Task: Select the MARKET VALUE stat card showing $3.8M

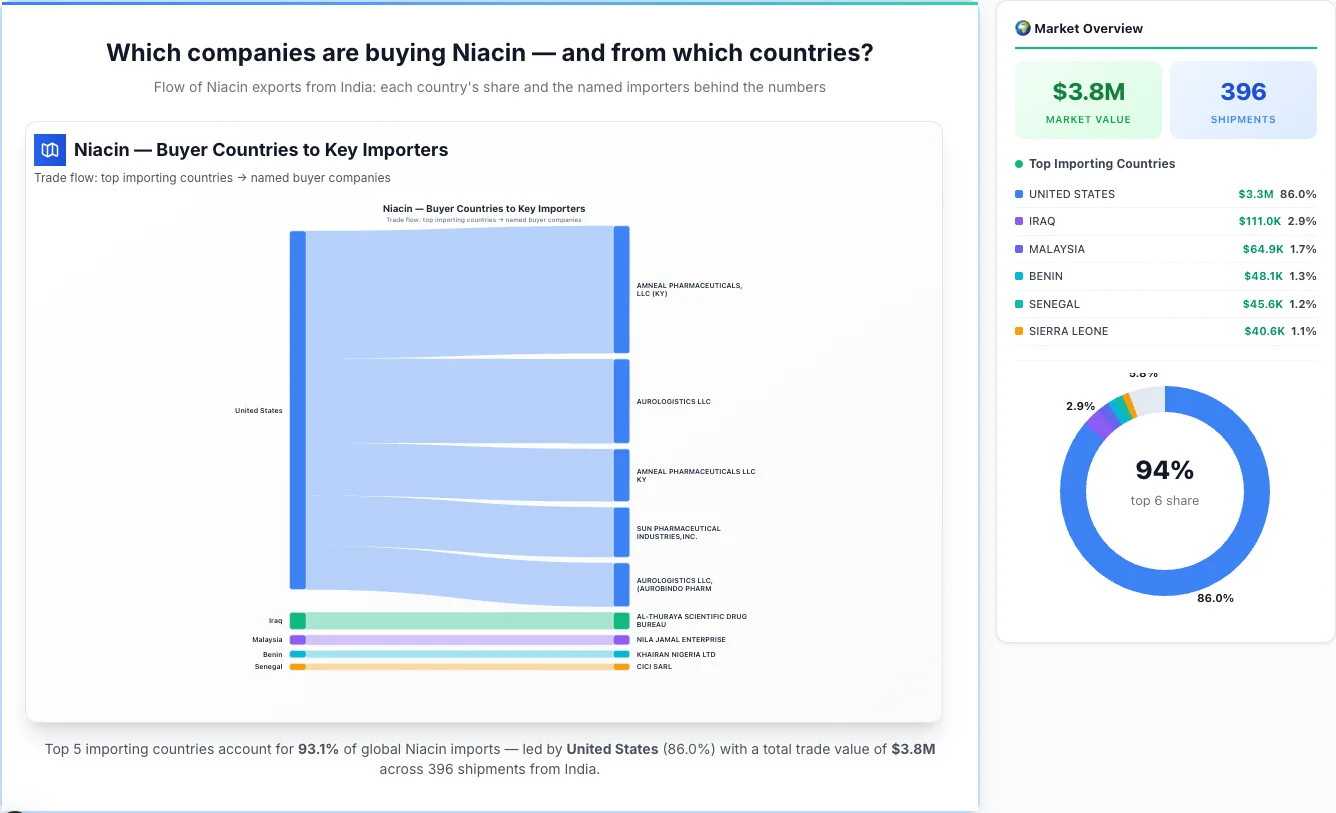Action: point(1088,99)
